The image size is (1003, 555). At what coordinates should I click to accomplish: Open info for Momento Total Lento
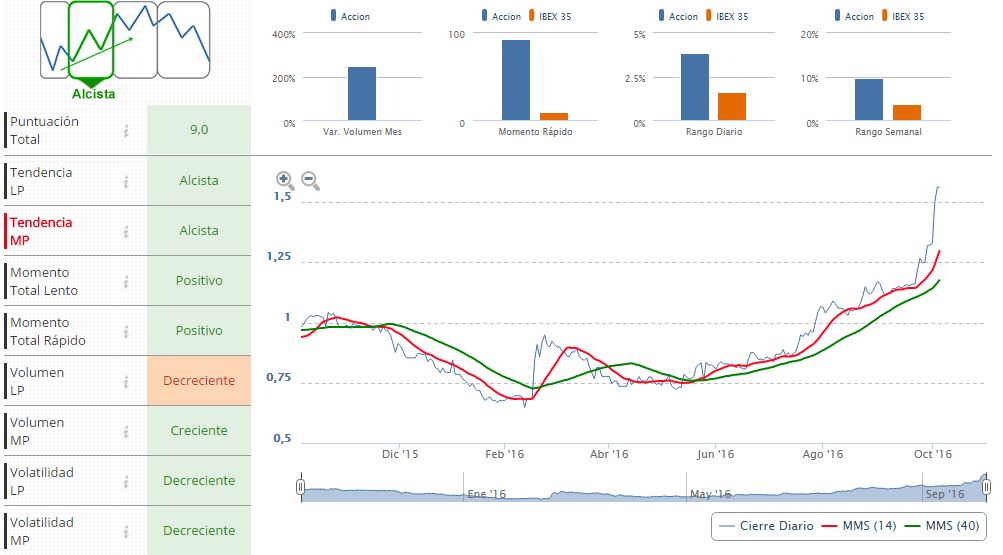tap(126, 281)
